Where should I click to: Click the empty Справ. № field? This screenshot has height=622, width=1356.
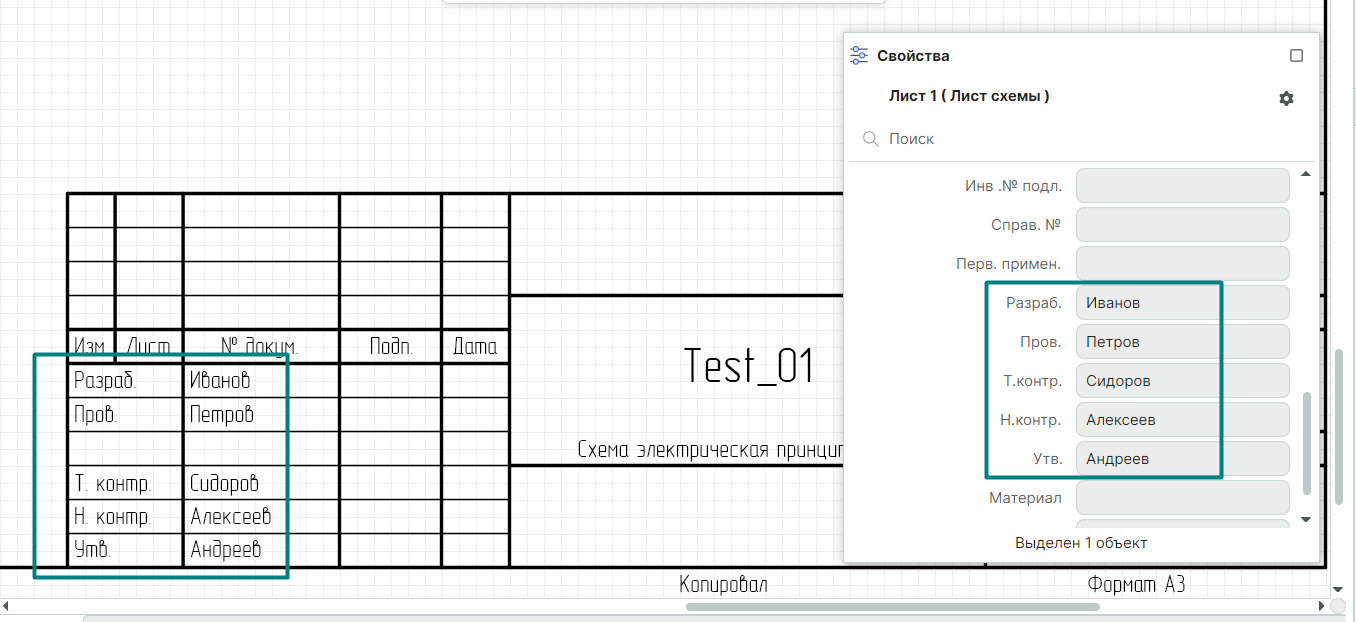pos(1182,225)
